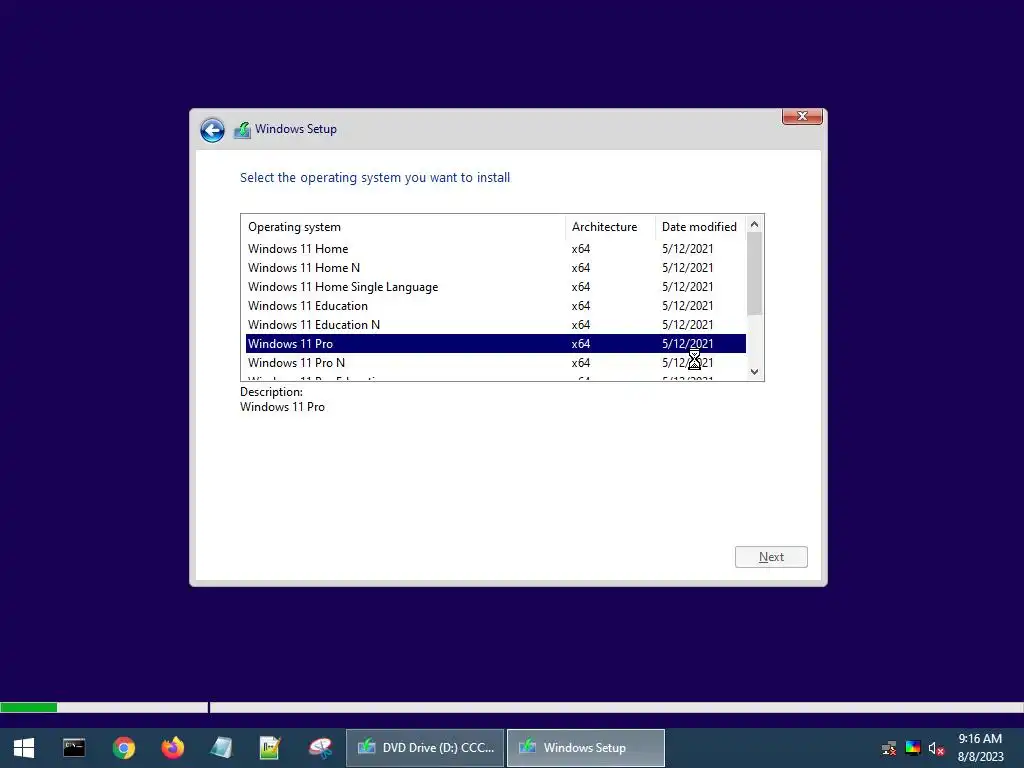Pick Windows 11 Education N
This screenshot has height=768, width=1024.
[496, 325]
